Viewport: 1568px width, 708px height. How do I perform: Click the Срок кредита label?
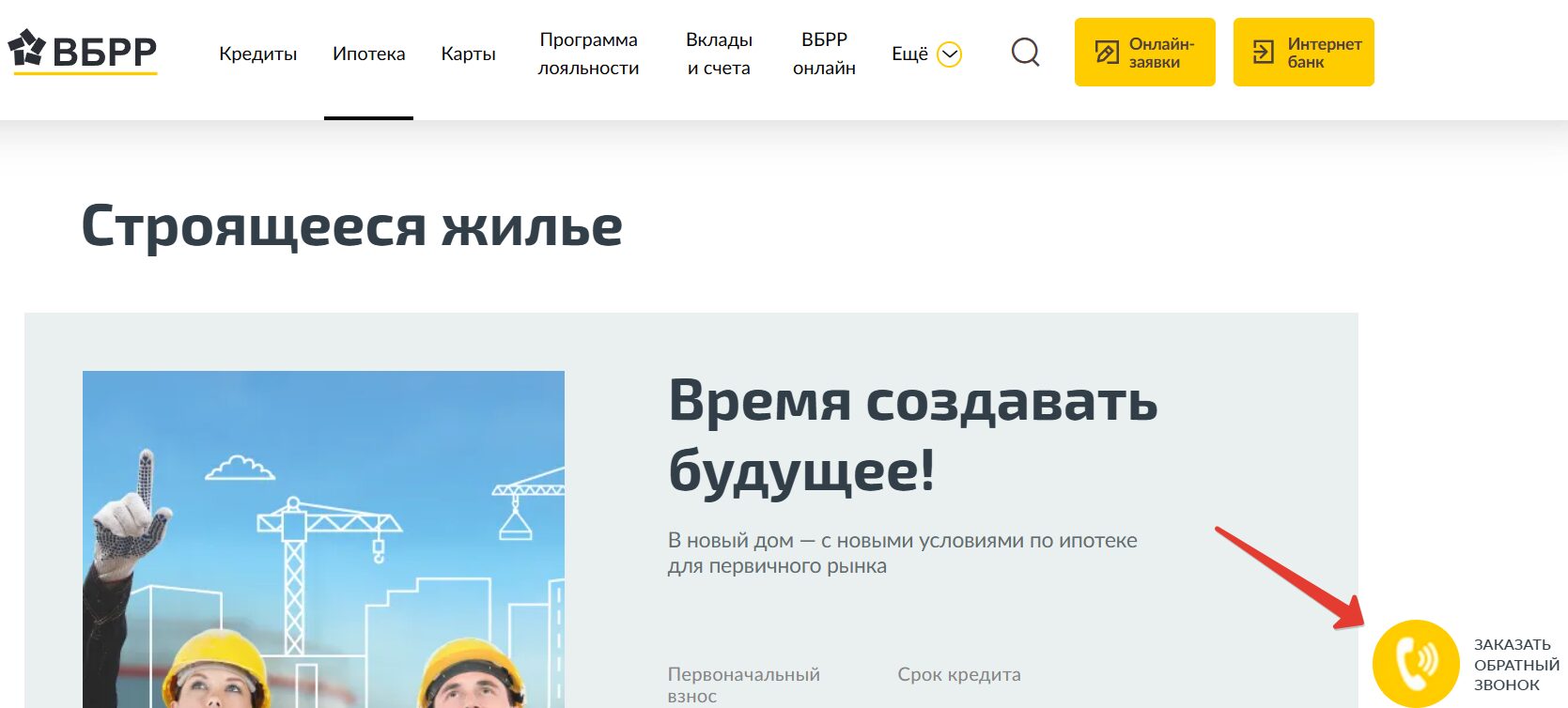(958, 674)
